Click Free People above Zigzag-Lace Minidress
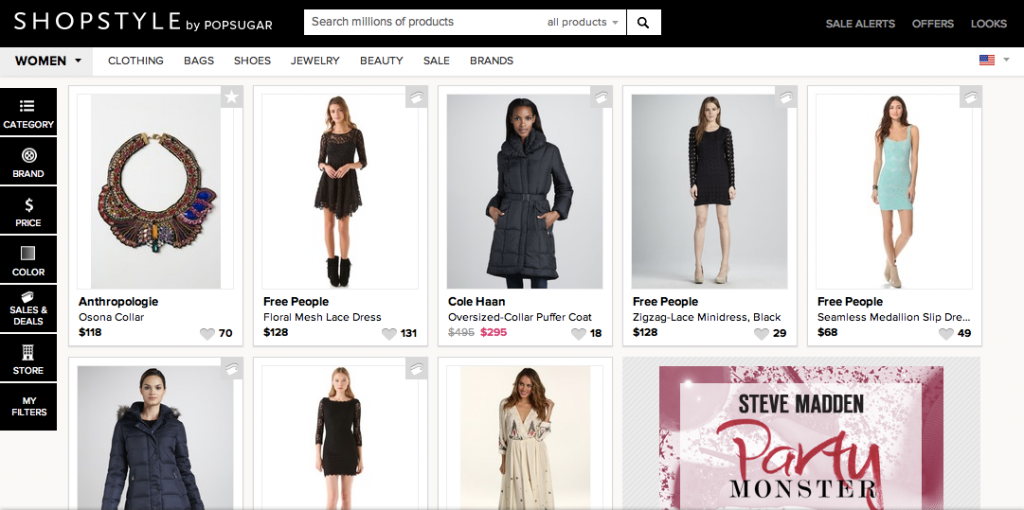Viewport: 1024px width, 510px height. (x=665, y=302)
